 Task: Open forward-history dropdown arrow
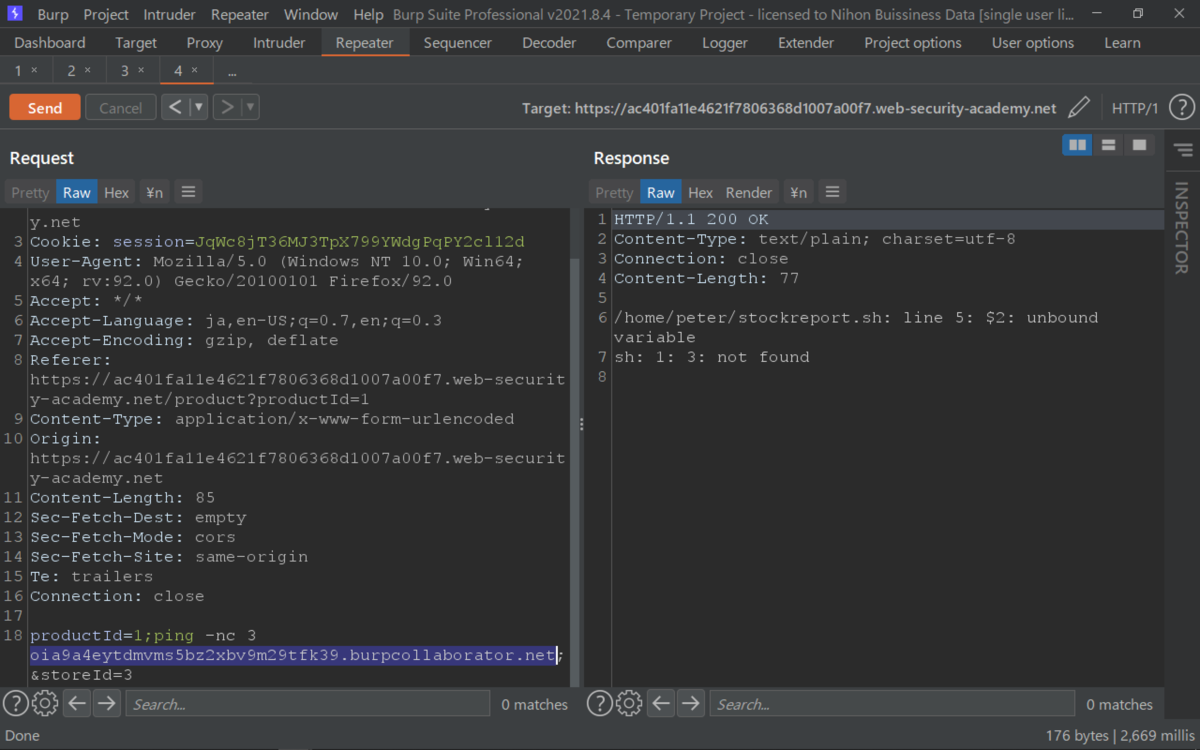(x=250, y=107)
